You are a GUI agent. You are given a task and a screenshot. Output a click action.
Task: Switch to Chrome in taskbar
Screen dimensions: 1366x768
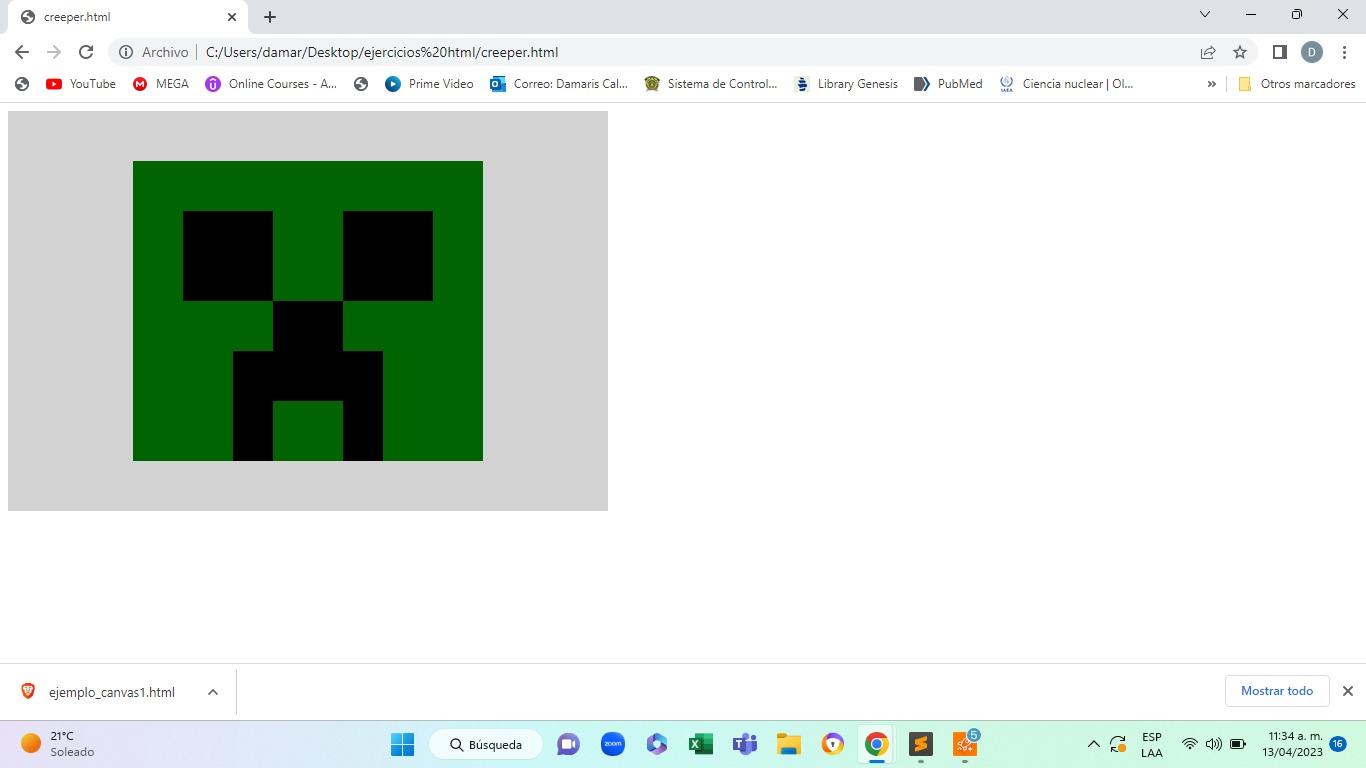tap(877, 744)
